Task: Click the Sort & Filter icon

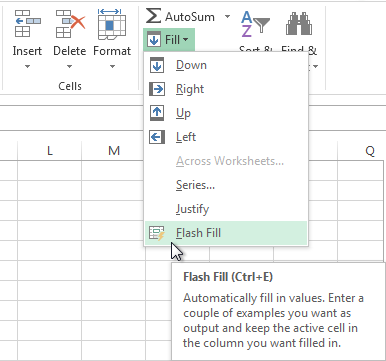Action: coord(255,24)
